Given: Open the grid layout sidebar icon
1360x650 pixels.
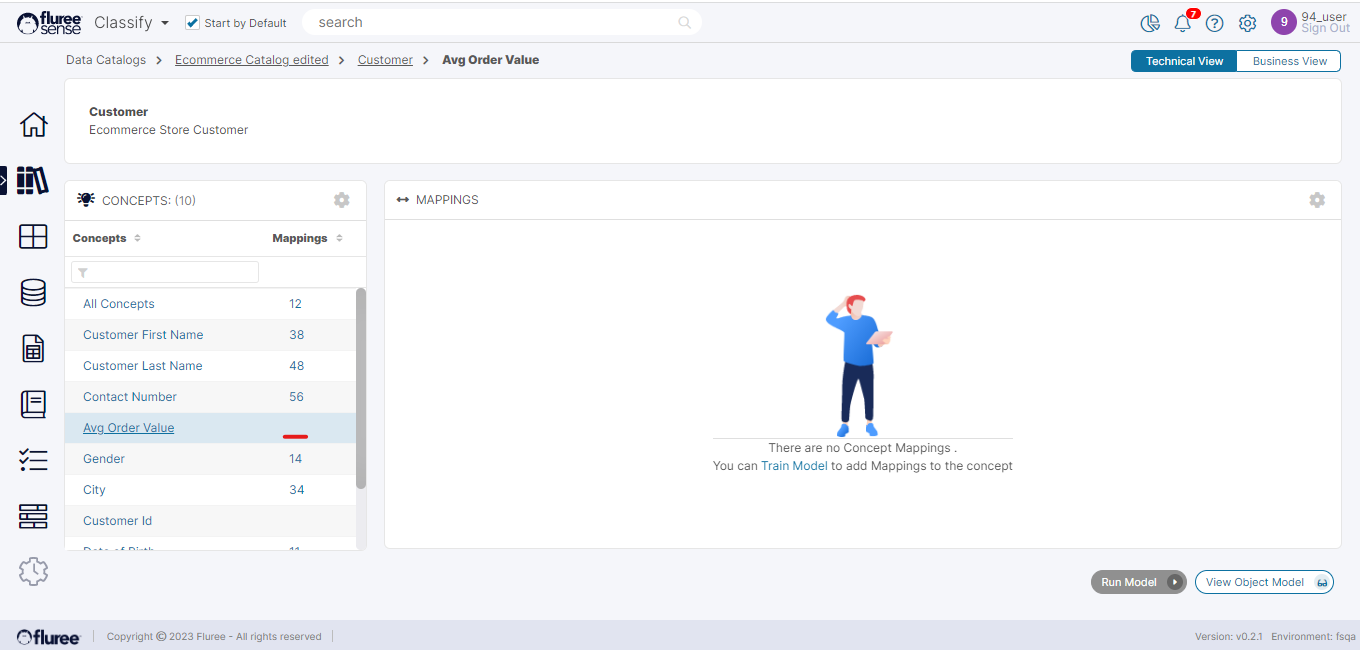Looking at the screenshot, I should (33, 237).
